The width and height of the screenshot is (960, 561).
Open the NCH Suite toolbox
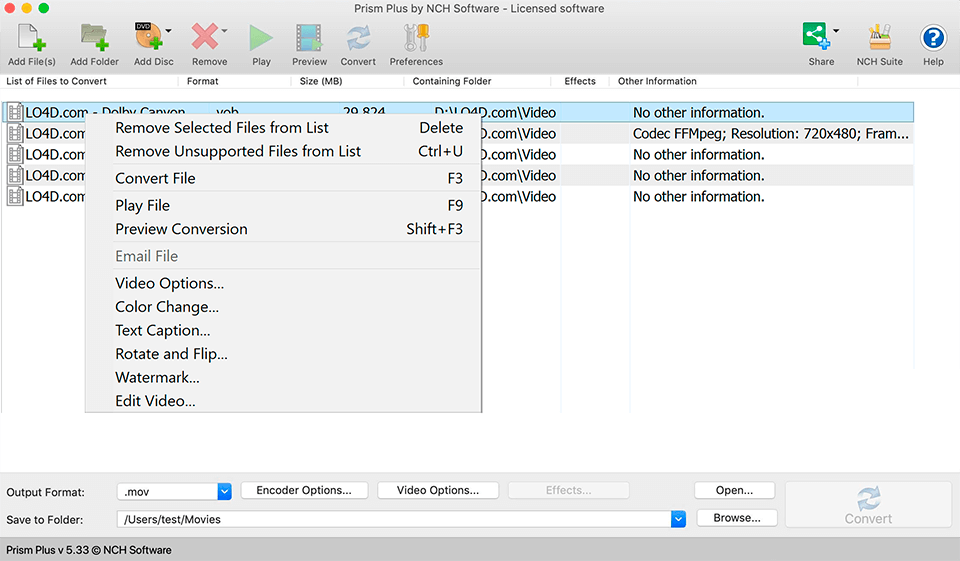(880, 38)
